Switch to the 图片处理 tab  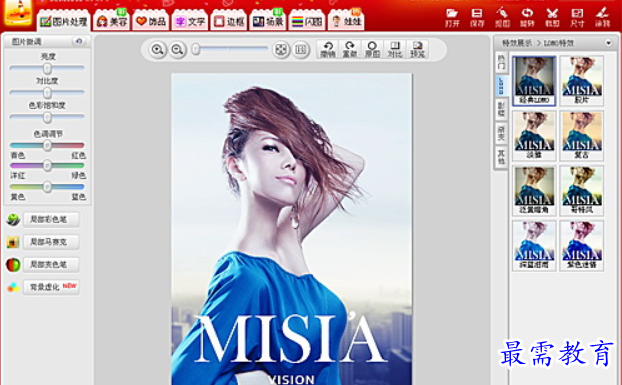(64, 21)
